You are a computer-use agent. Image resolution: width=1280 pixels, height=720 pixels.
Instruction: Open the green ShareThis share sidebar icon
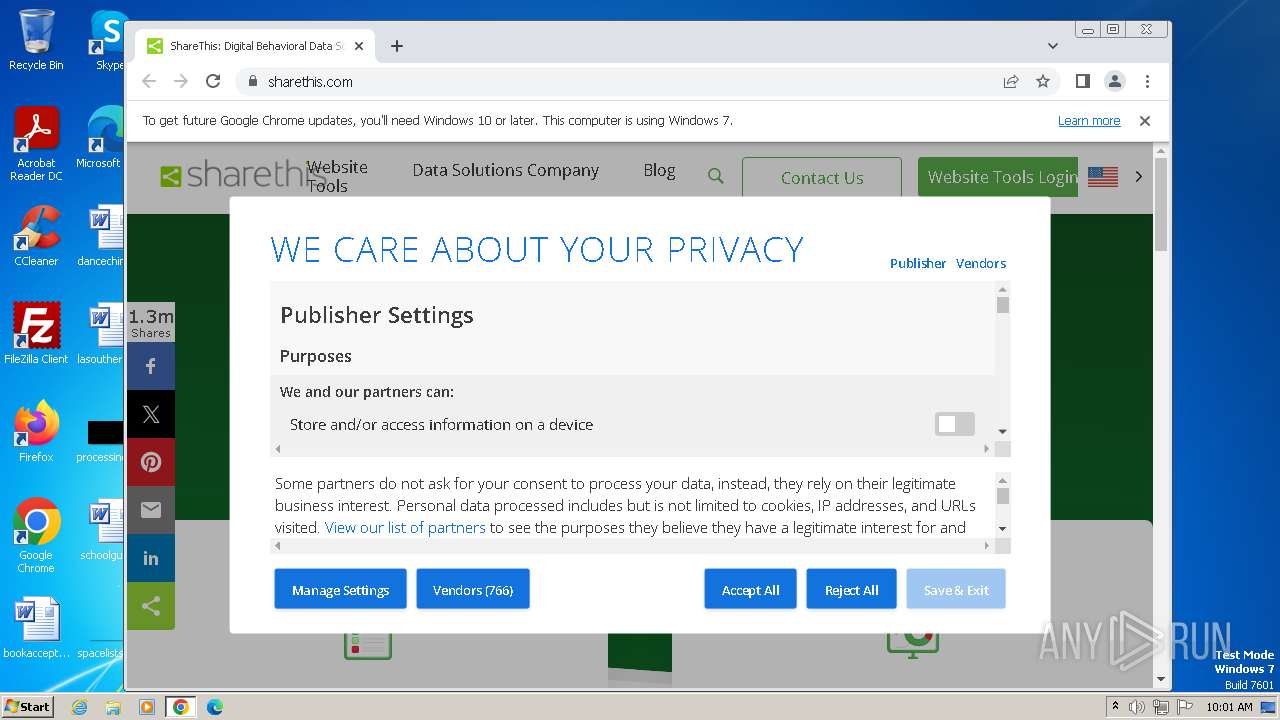[x=151, y=606]
